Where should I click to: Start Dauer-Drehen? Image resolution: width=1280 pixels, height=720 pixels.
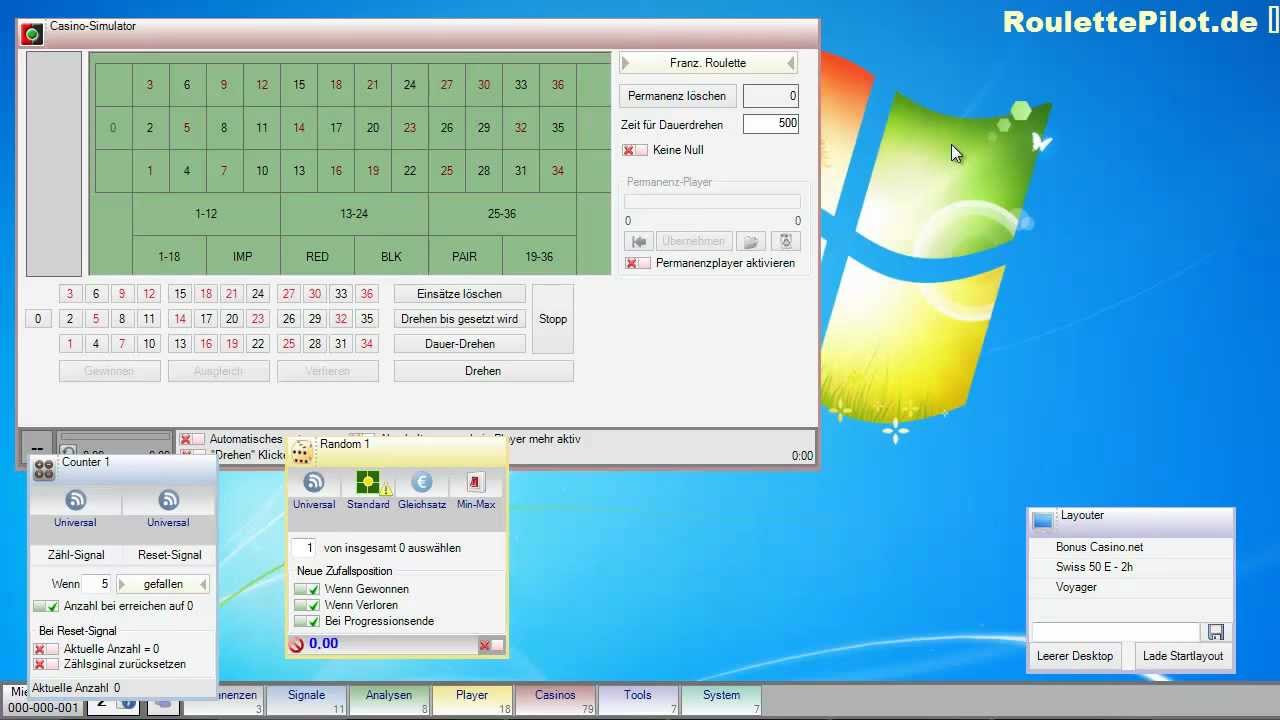[x=459, y=343]
